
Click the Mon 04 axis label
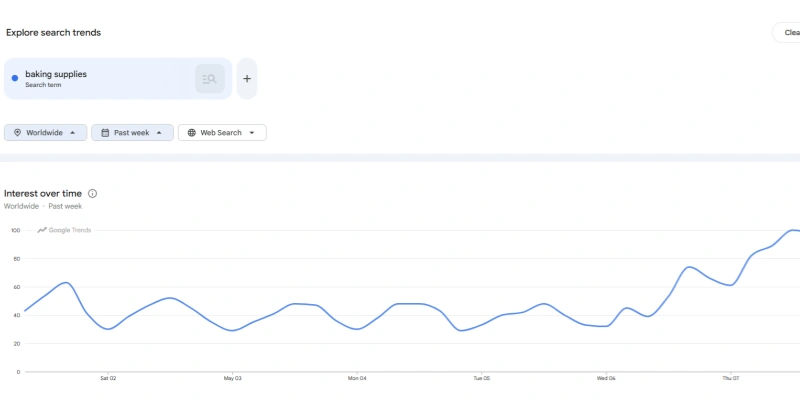point(357,379)
